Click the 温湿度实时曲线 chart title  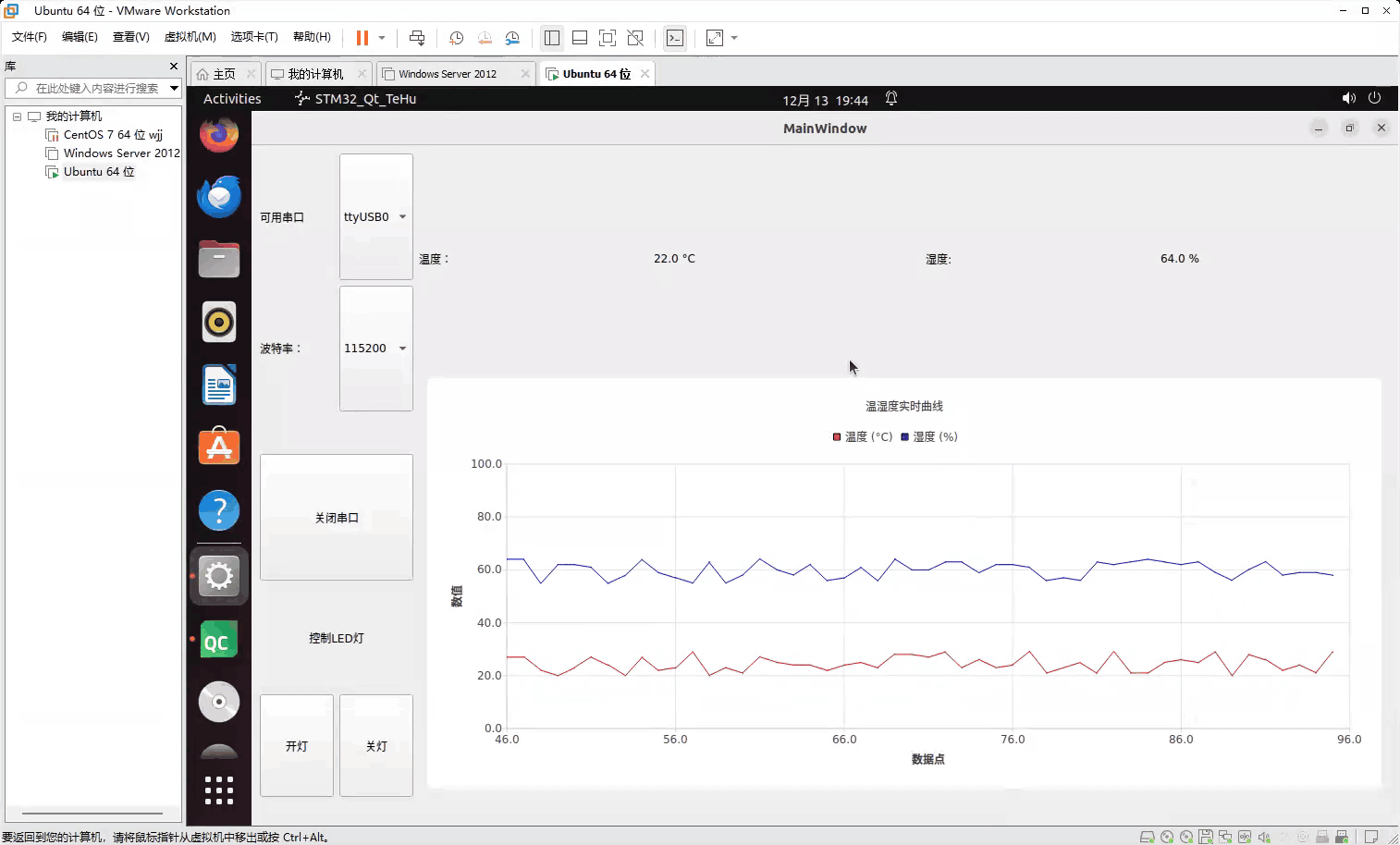click(904, 406)
